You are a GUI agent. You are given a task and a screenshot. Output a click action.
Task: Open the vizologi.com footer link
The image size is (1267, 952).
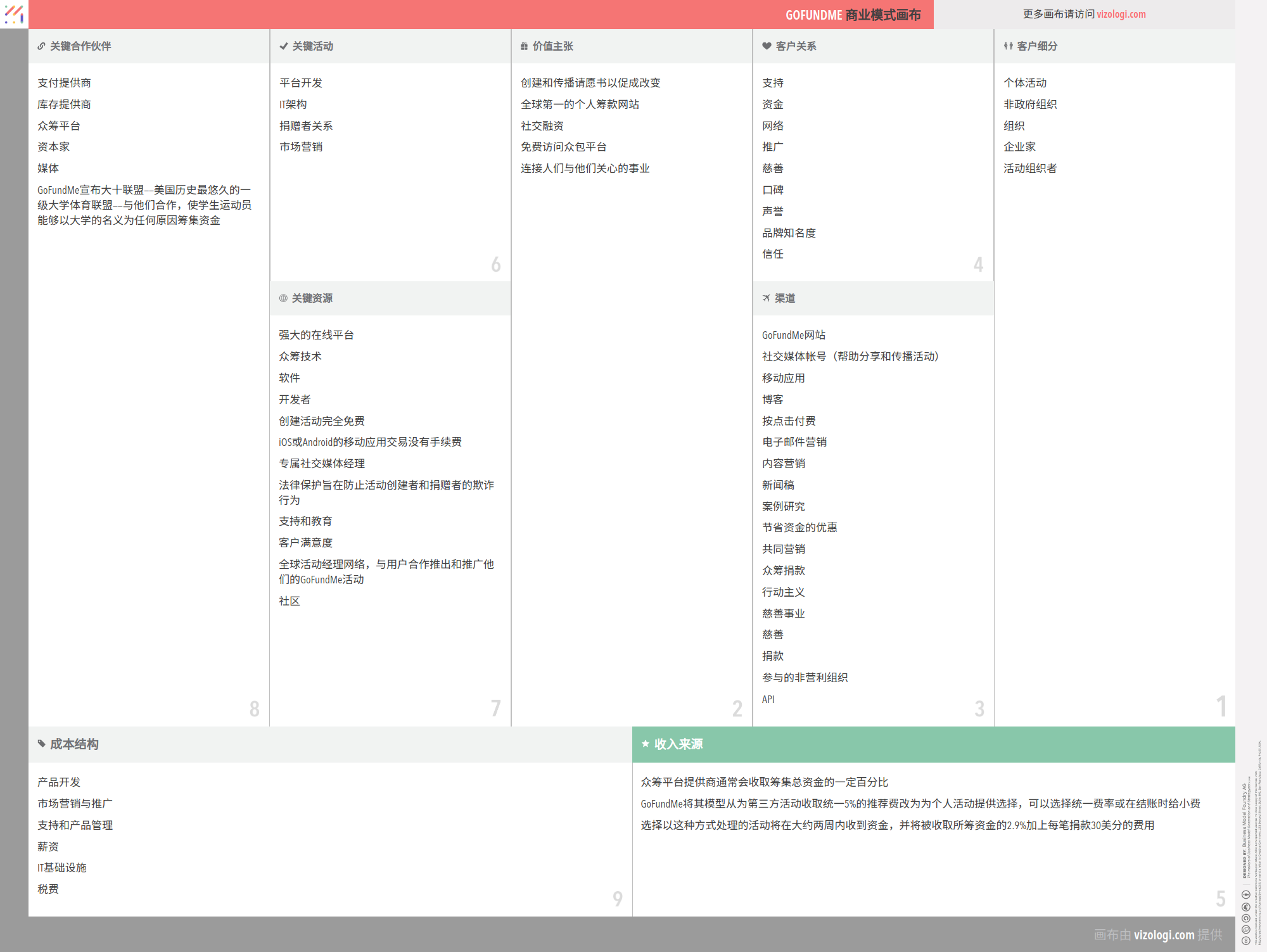(x=1164, y=935)
